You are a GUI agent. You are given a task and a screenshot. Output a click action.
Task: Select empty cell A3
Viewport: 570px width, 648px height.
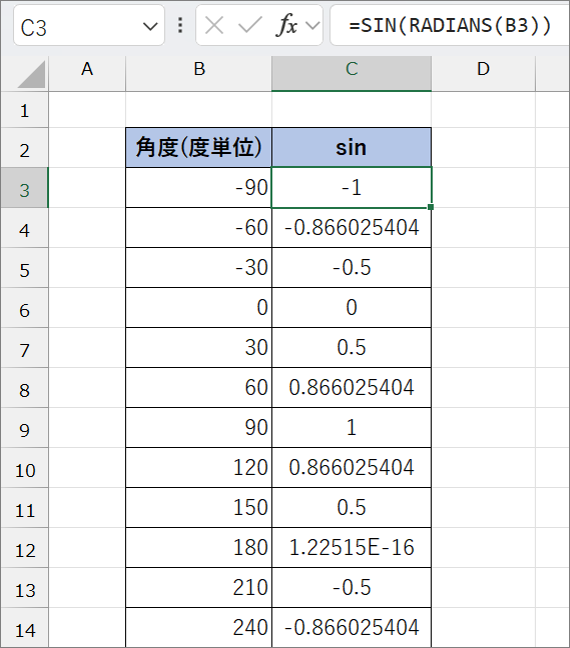(x=87, y=188)
